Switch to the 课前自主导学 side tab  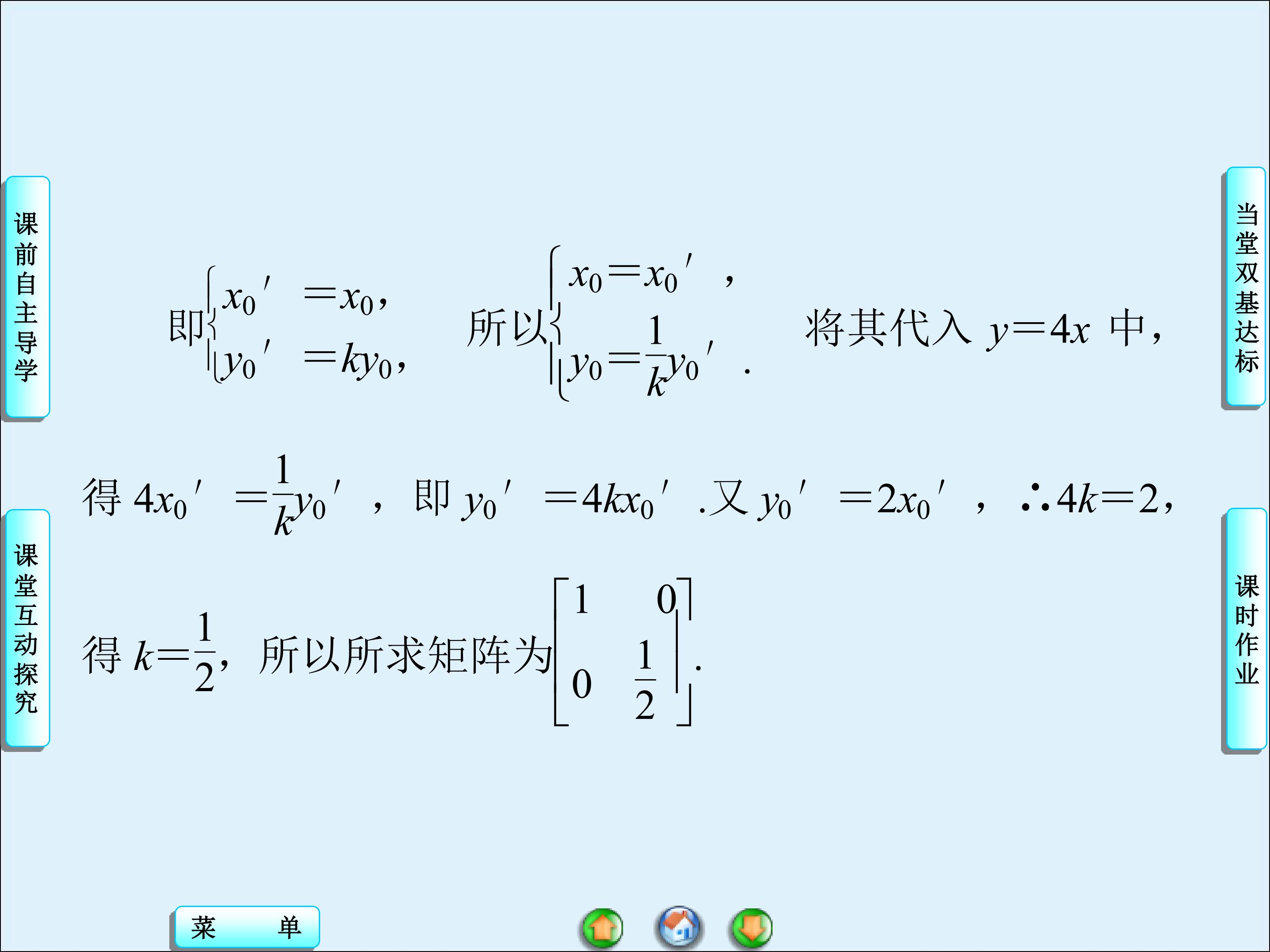coord(26,296)
